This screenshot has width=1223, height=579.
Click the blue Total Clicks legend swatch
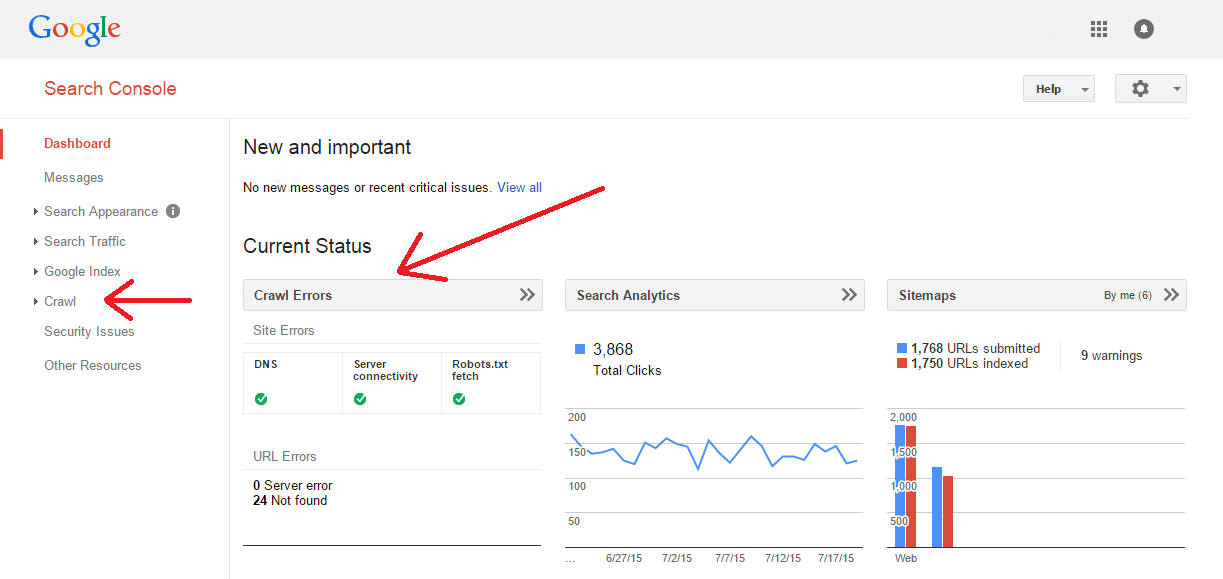click(580, 349)
